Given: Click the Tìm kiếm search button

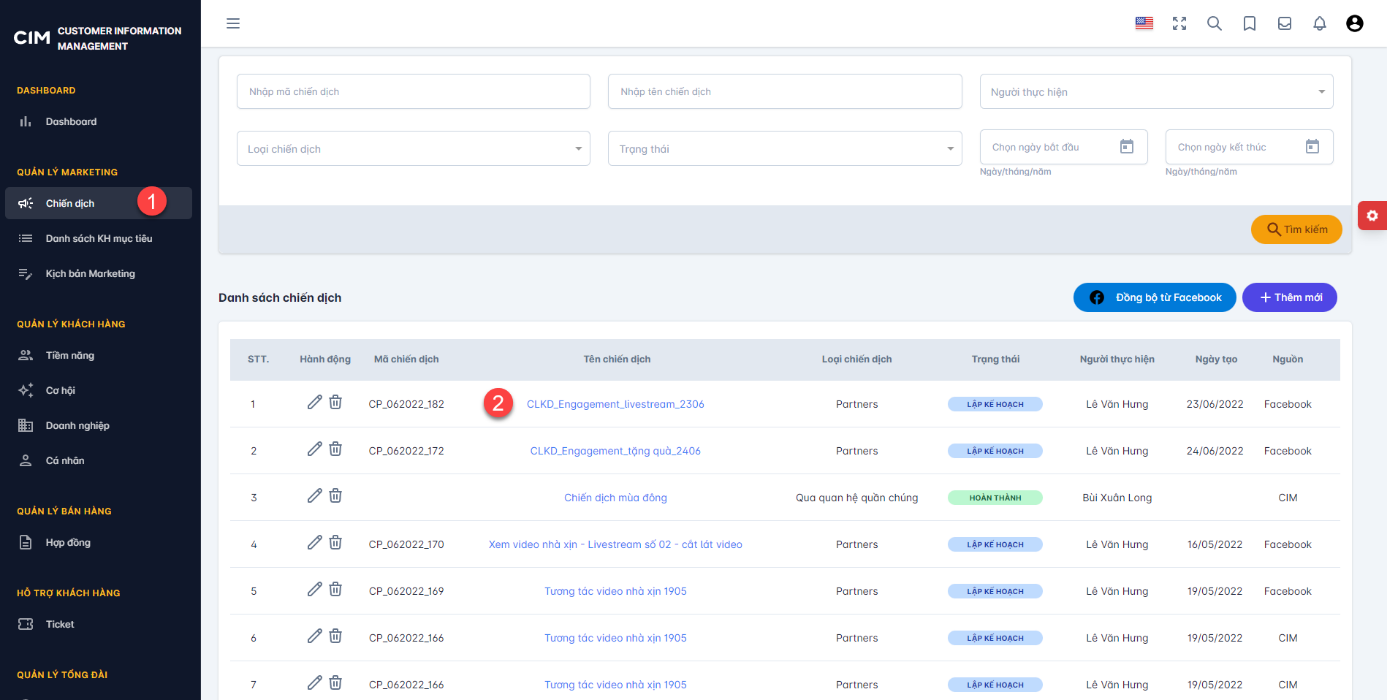Looking at the screenshot, I should click(1296, 229).
